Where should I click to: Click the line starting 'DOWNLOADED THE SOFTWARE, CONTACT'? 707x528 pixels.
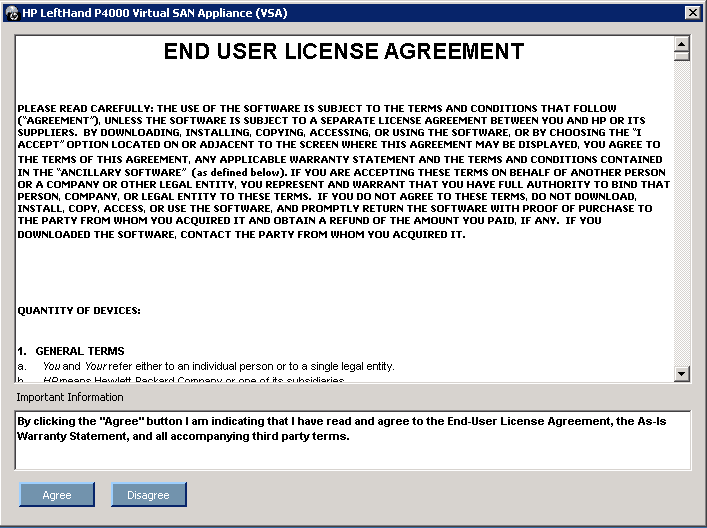[x=241, y=234]
